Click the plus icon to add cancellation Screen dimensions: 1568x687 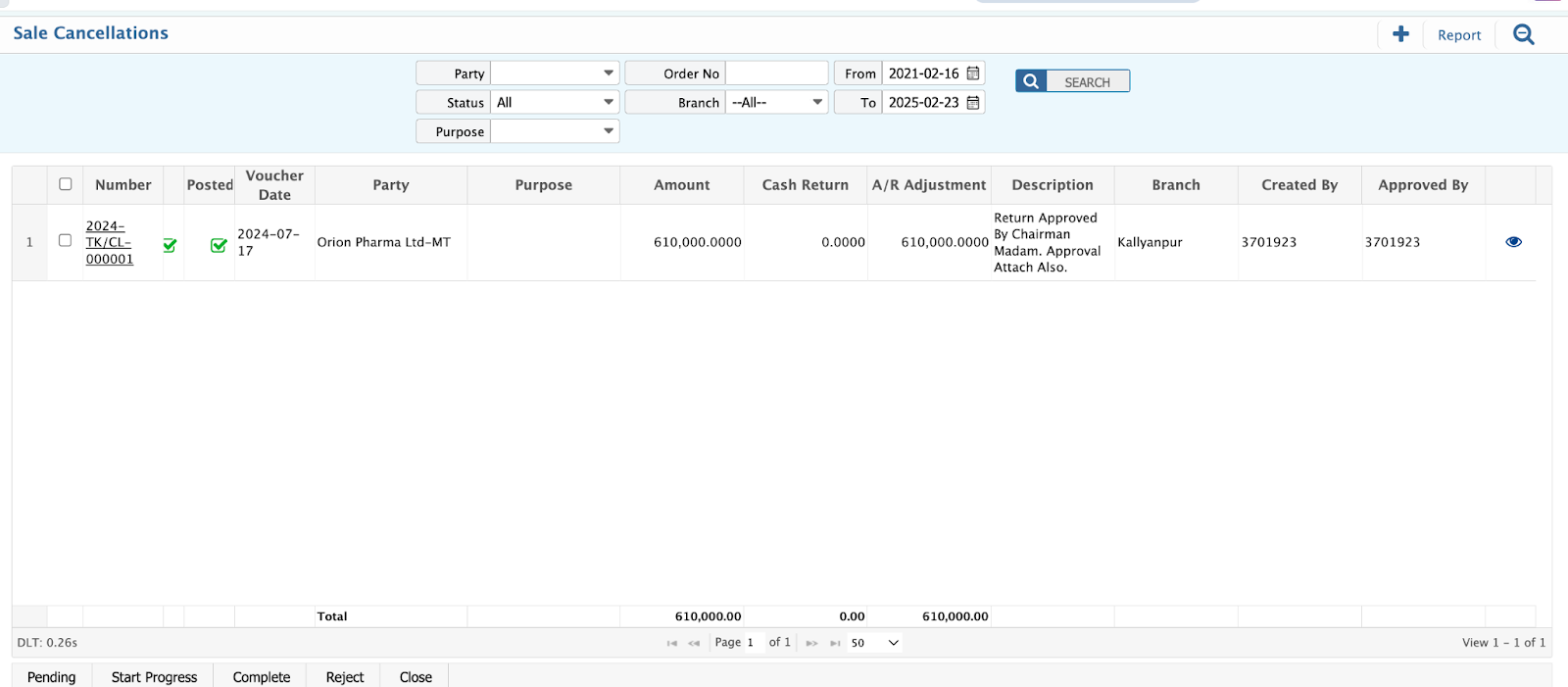tap(1400, 34)
